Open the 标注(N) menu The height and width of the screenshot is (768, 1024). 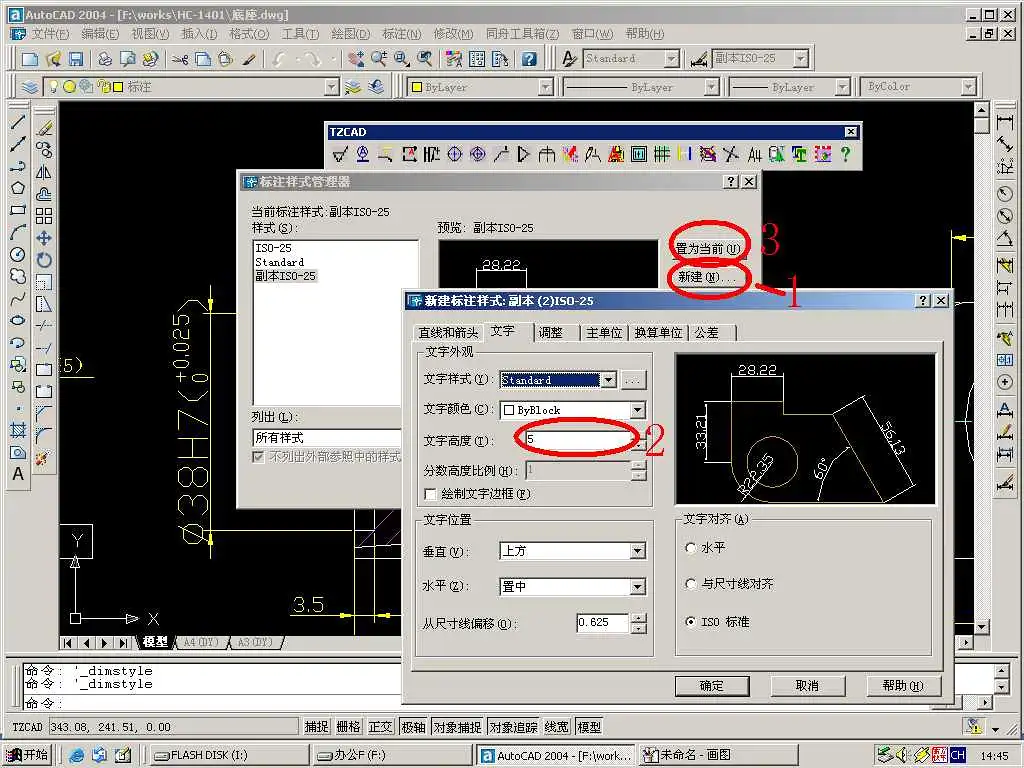pyautogui.click(x=402, y=33)
